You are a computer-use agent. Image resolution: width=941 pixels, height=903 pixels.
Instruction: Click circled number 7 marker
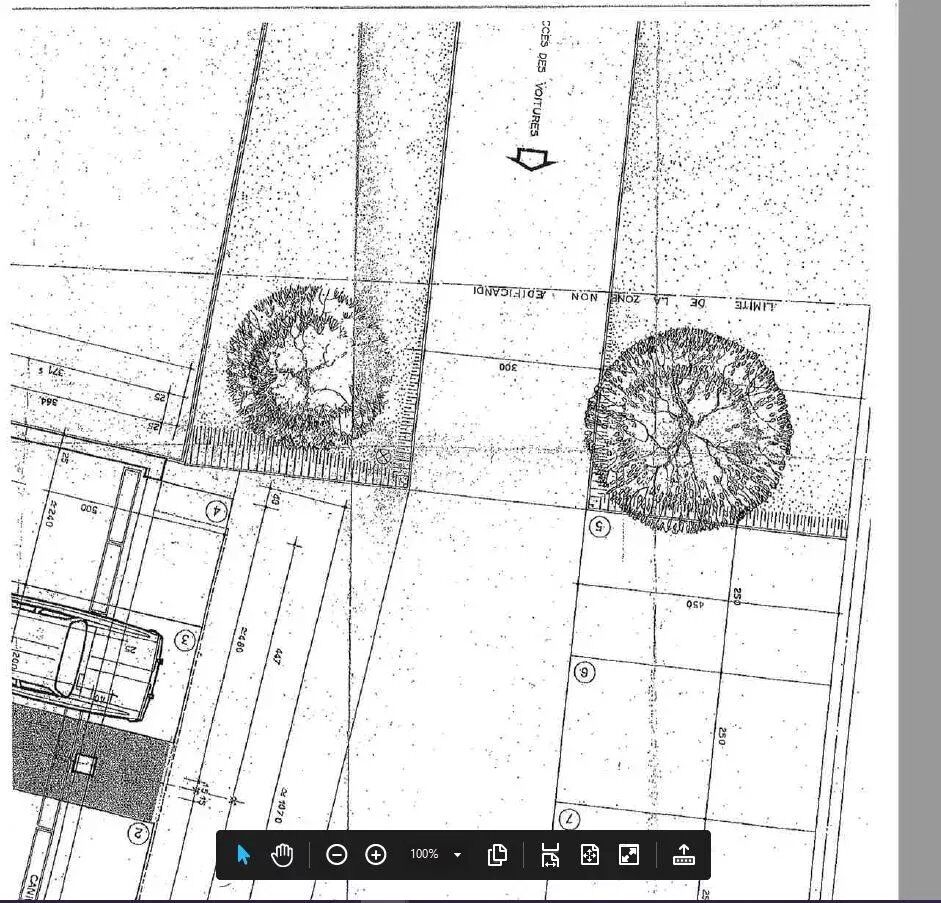click(569, 819)
